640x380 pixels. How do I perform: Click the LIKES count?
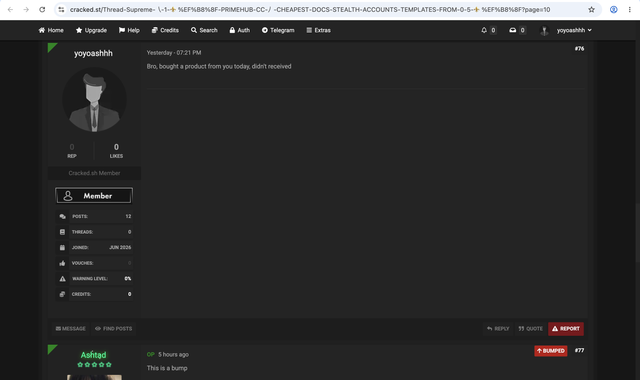[x=116, y=147]
